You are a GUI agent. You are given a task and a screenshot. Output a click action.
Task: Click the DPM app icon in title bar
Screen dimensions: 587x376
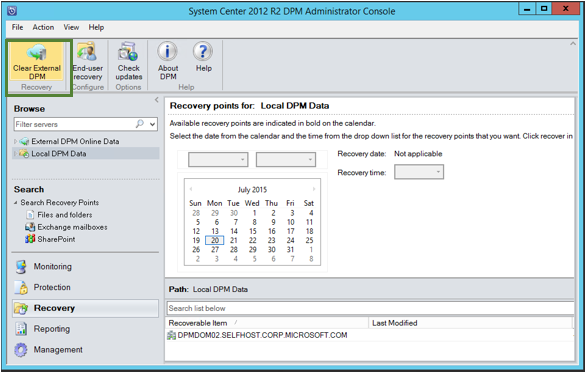[x=12, y=11]
